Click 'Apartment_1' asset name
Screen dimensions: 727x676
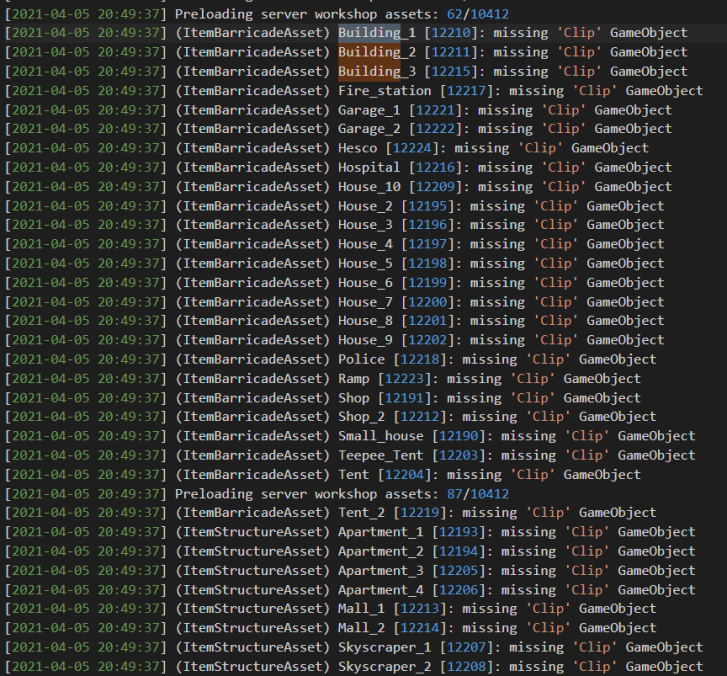click(x=381, y=532)
